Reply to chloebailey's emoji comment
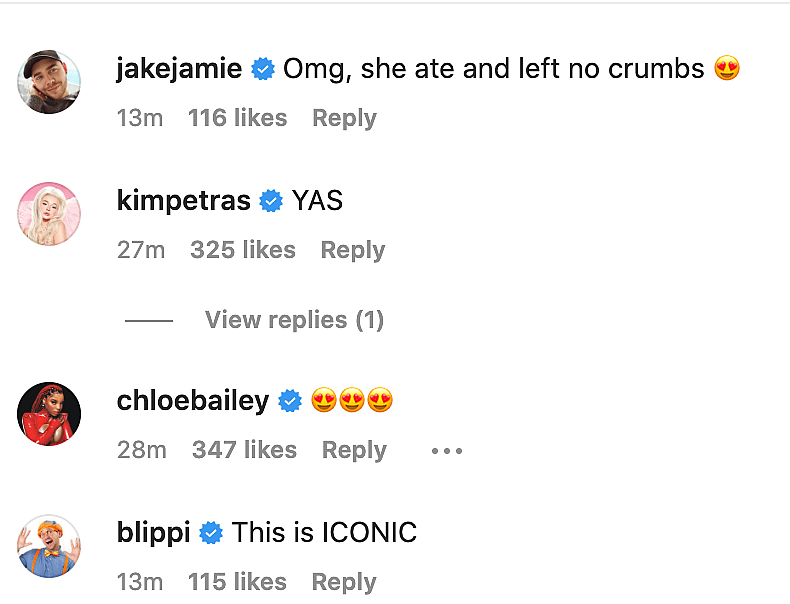Image resolution: width=790 pixels, height=604 pixels. coord(354,450)
